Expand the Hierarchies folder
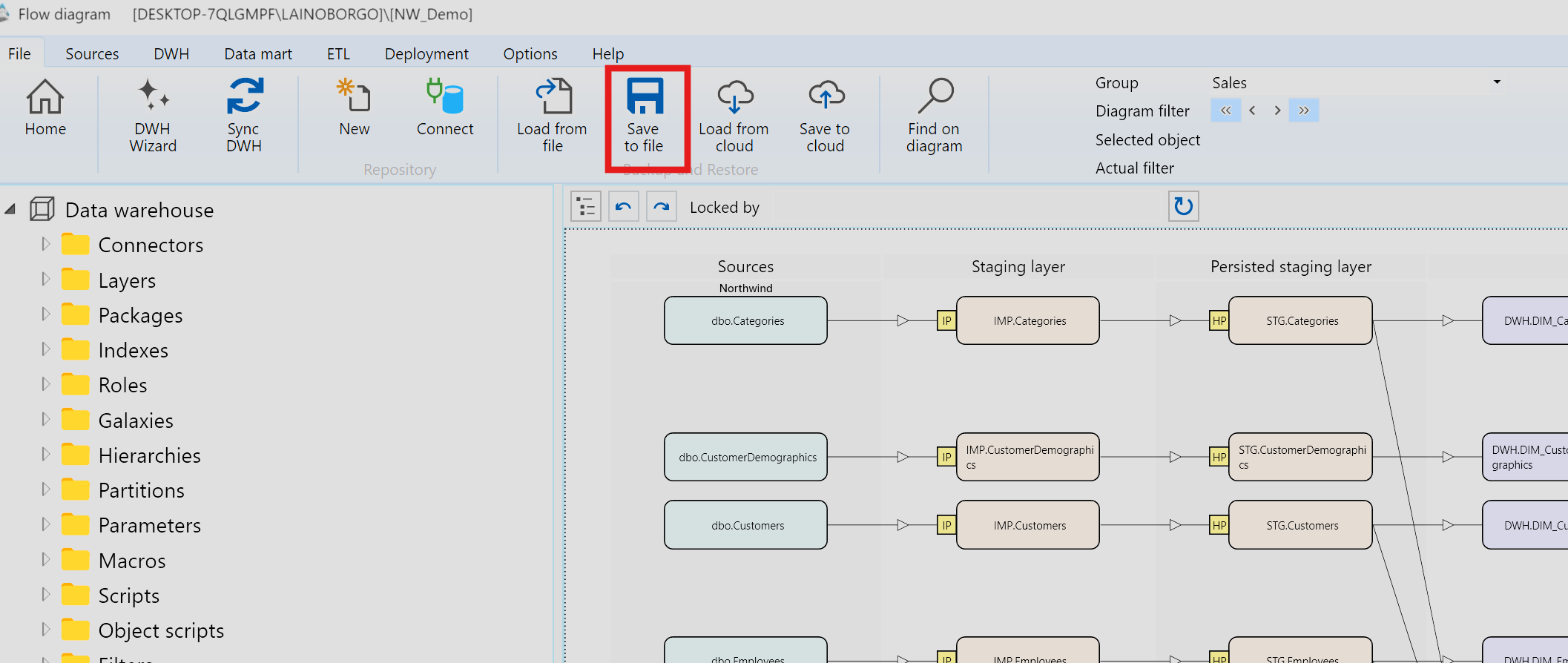1568x663 pixels. click(45, 454)
